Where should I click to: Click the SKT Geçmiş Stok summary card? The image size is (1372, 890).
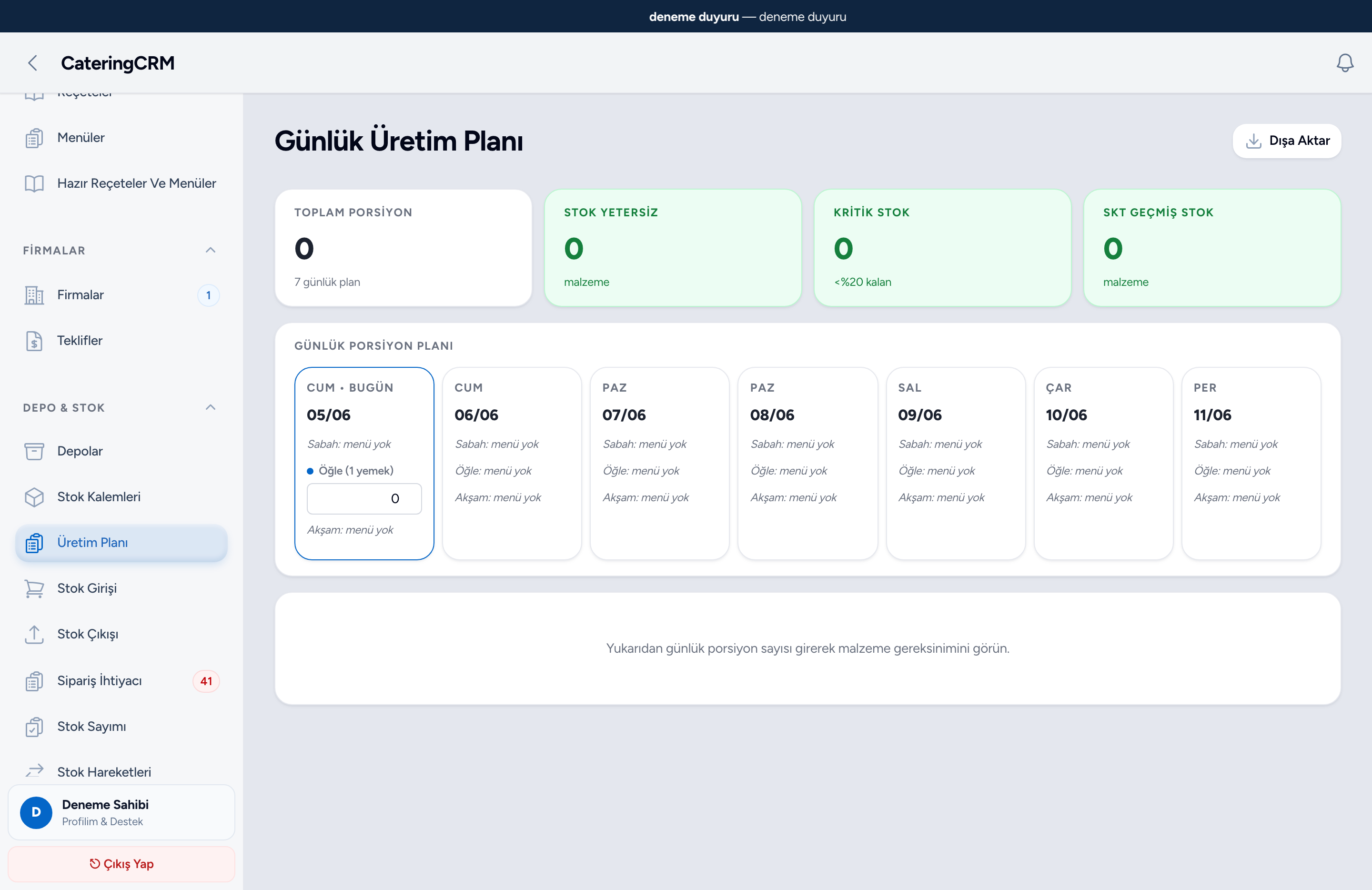(x=1212, y=248)
